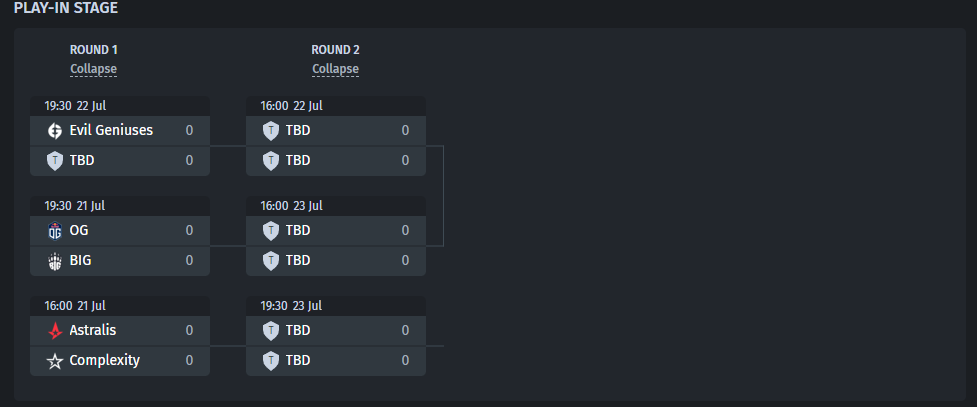Open the Astralis team name link

click(x=93, y=330)
